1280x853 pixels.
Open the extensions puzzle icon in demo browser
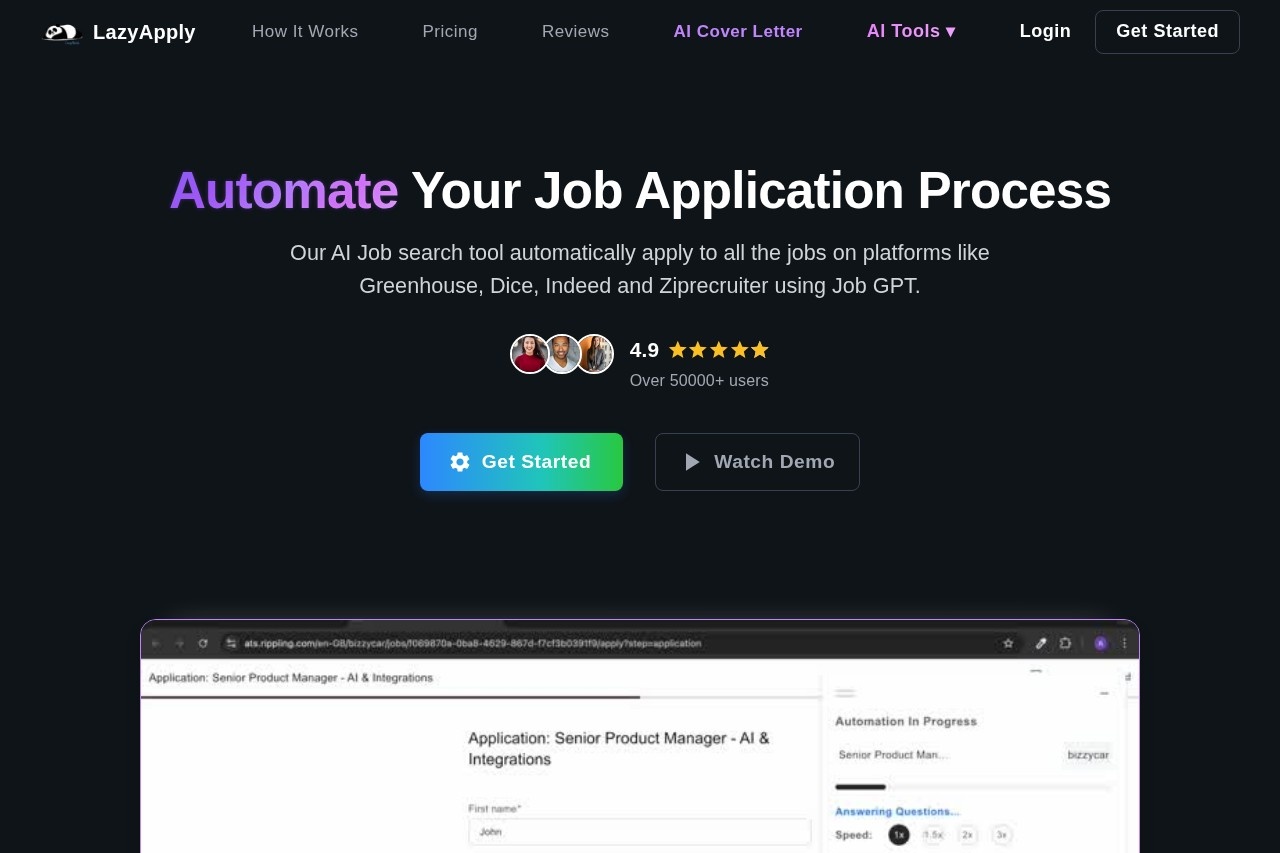click(x=1065, y=643)
